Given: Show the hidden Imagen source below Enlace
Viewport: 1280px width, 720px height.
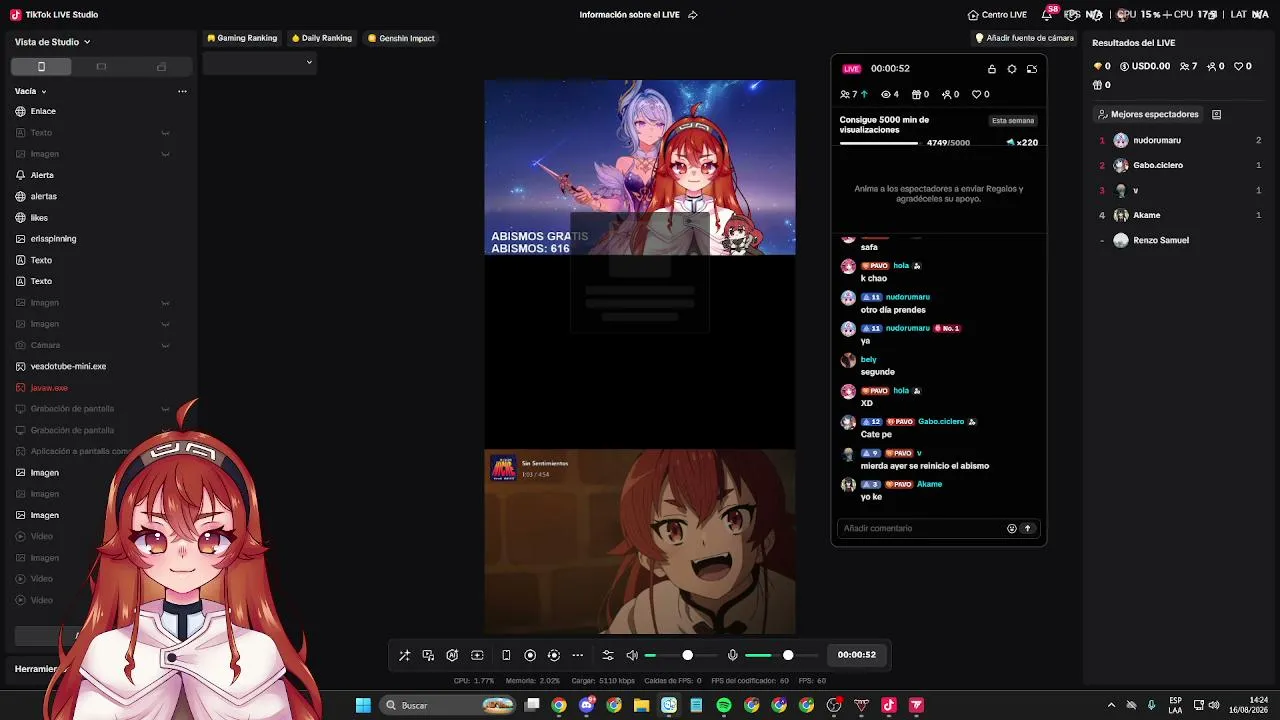Looking at the screenshot, I should click(165, 154).
